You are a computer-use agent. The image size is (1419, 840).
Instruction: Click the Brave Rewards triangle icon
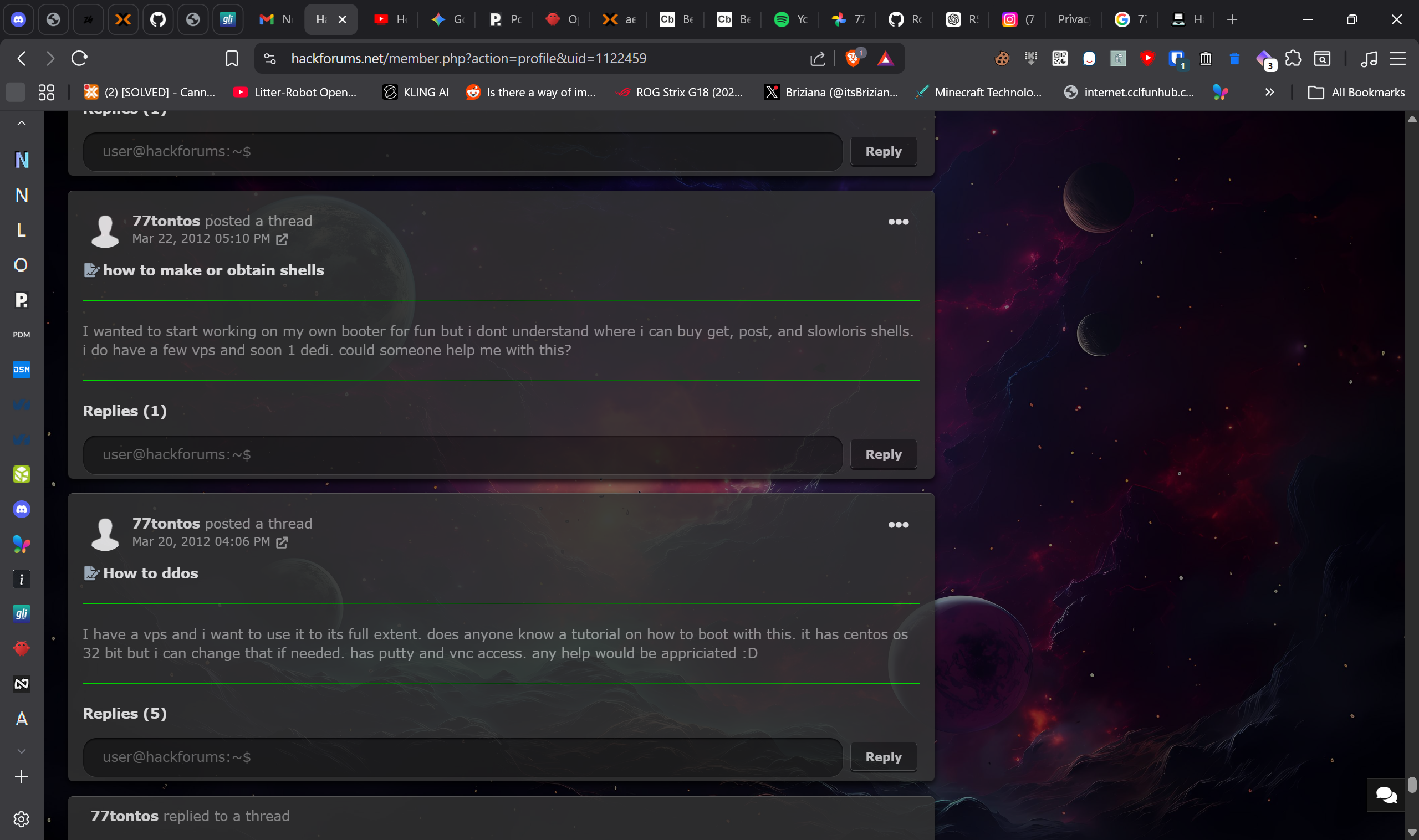(x=885, y=58)
